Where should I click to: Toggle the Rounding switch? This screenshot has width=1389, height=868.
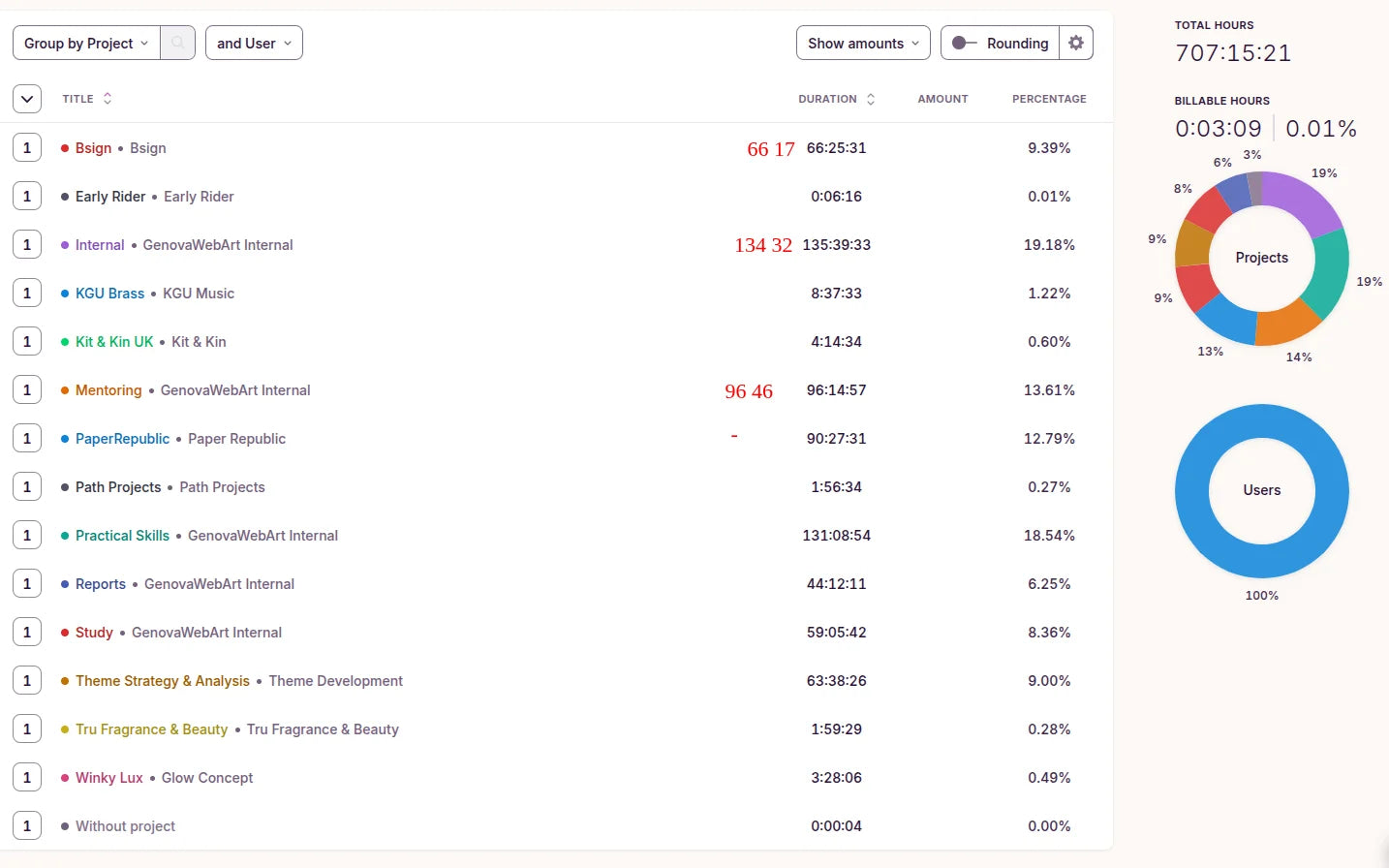pos(964,43)
